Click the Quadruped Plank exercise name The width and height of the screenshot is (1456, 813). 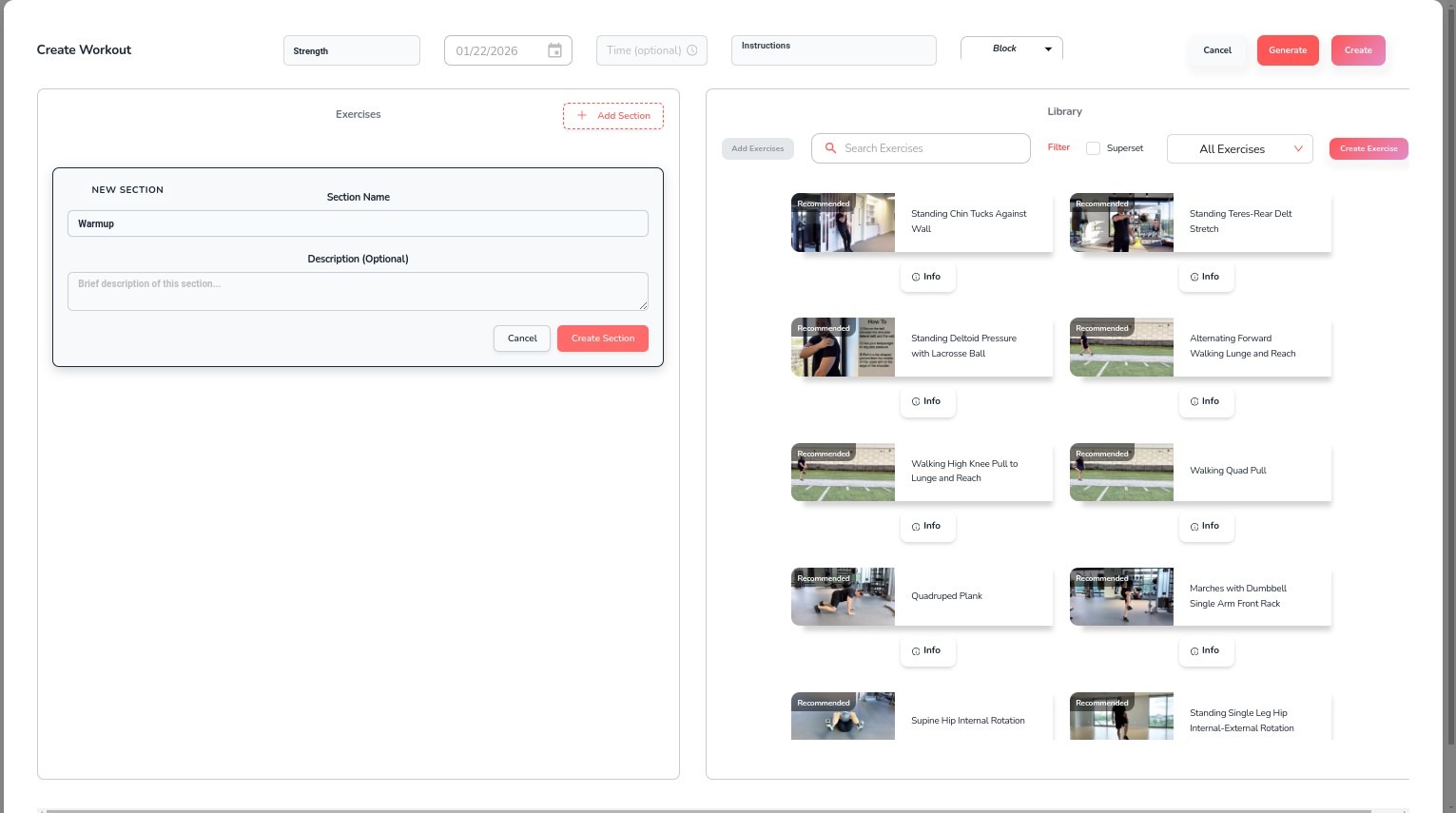[x=946, y=596]
